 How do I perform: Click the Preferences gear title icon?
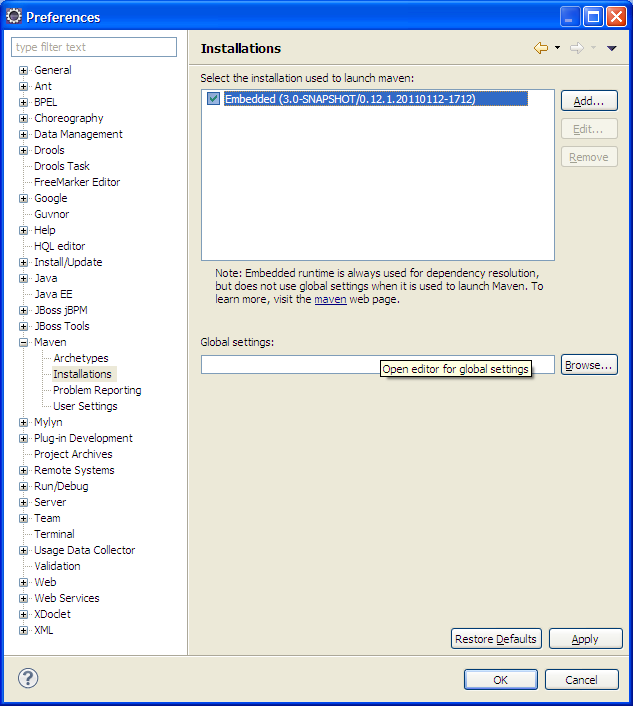pyautogui.click(x=14, y=17)
